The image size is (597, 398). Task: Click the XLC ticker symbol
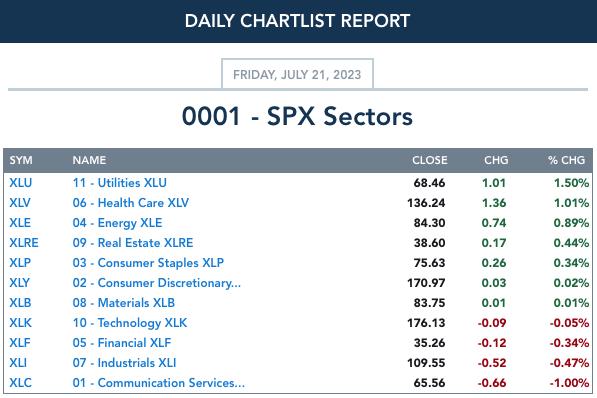click(x=21, y=383)
